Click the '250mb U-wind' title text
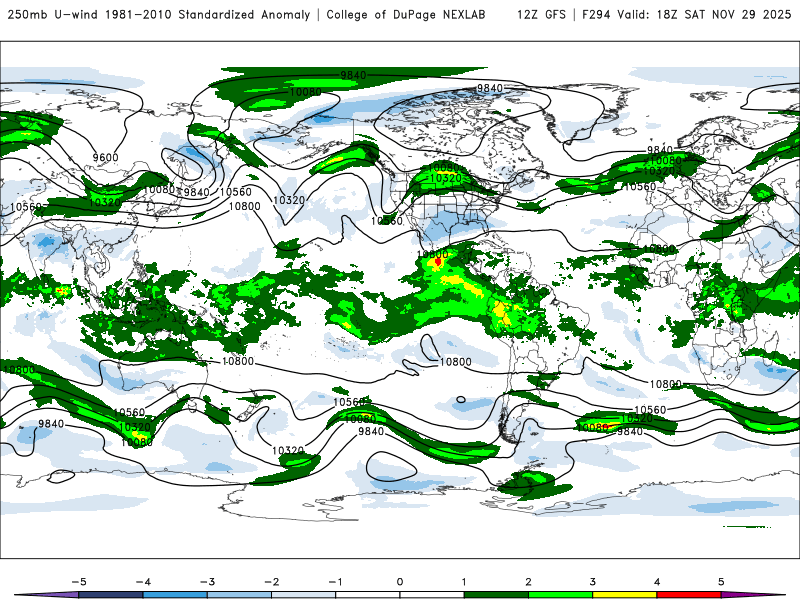The image size is (800, 600). pos(52,15)
